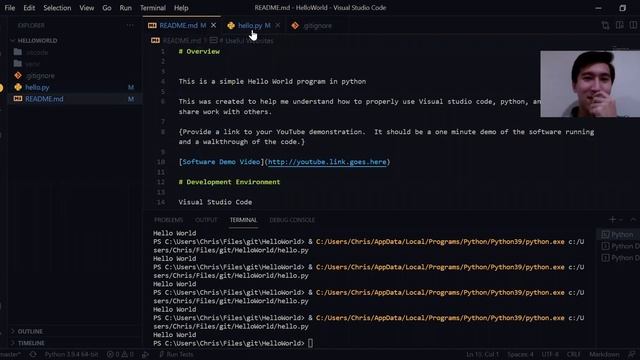
Task: Select the Python 3.9.4 64-bit interpreter status item
Action: click(71, 354)
